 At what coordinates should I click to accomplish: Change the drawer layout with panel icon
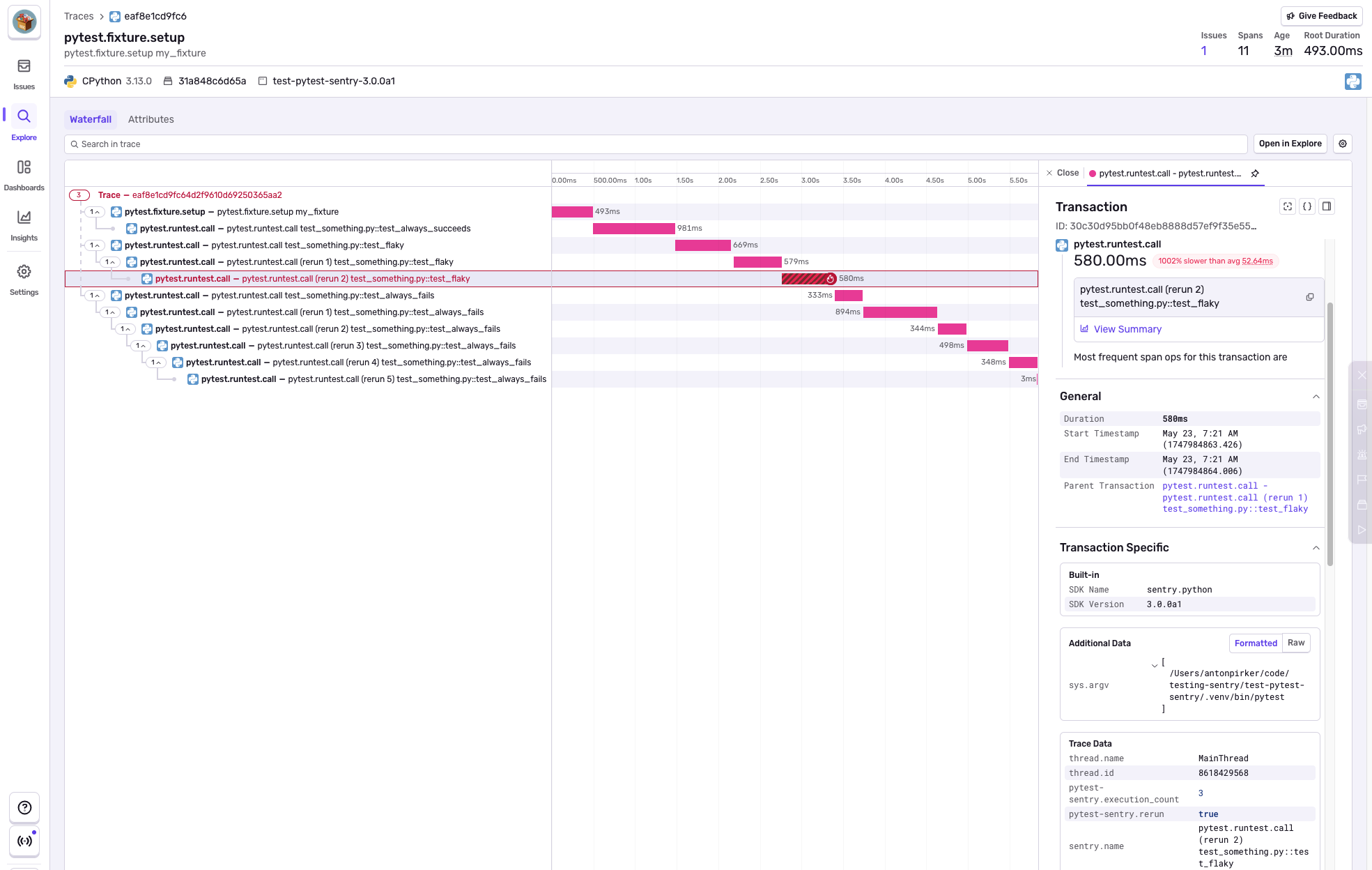tap(1327, 206)
